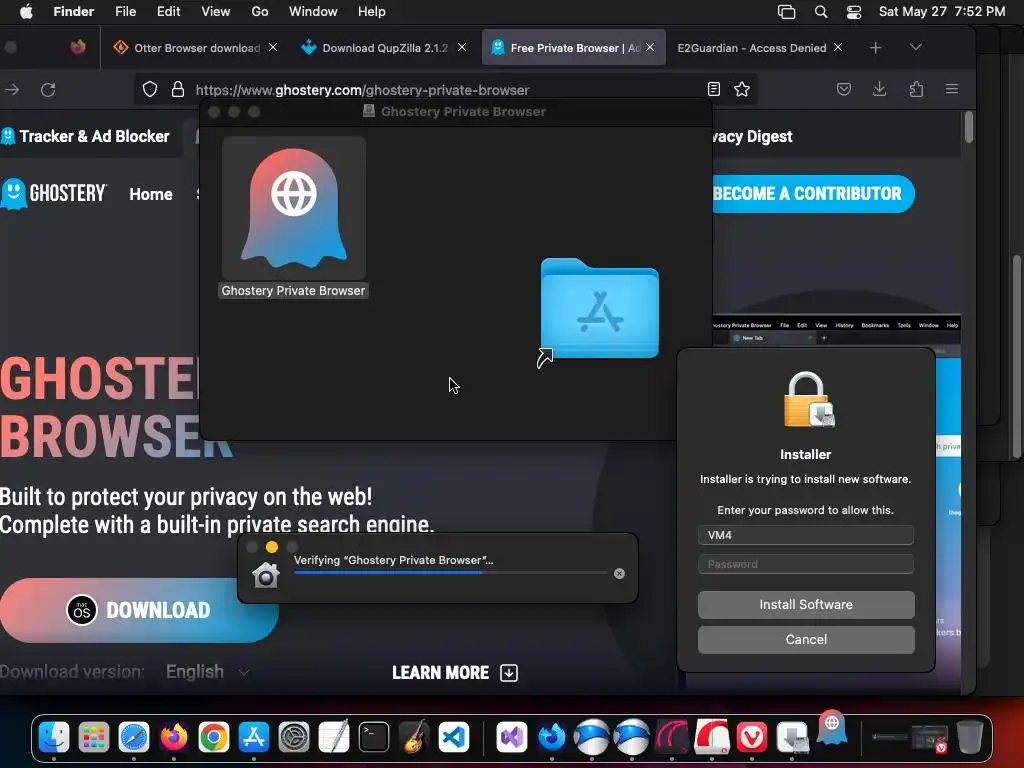Select the Free Private Browser tab
Screen dimensions: 1024x768
pyautogui.click(x=568, y=48)
